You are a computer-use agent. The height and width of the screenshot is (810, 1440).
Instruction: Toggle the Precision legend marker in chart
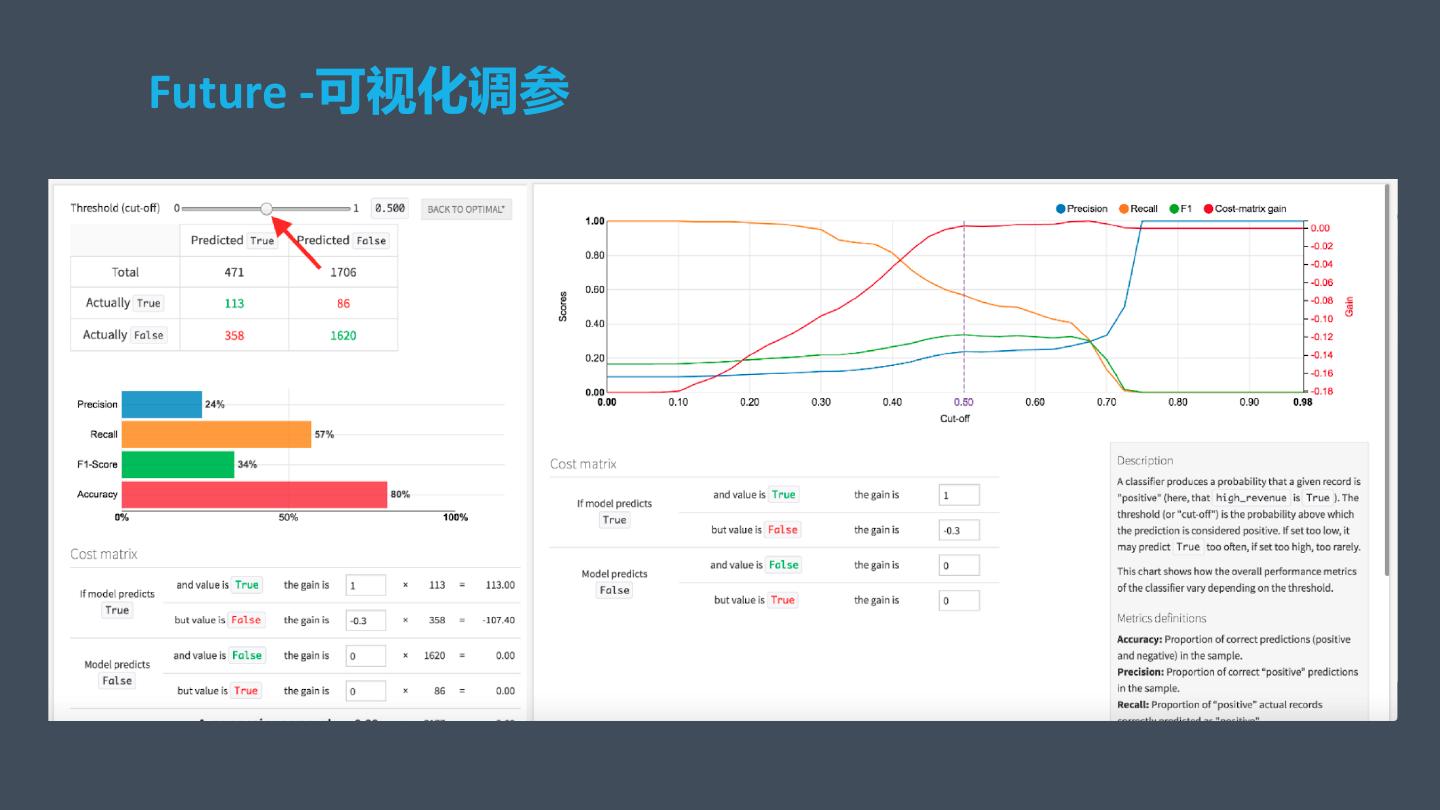[1060, 209]
